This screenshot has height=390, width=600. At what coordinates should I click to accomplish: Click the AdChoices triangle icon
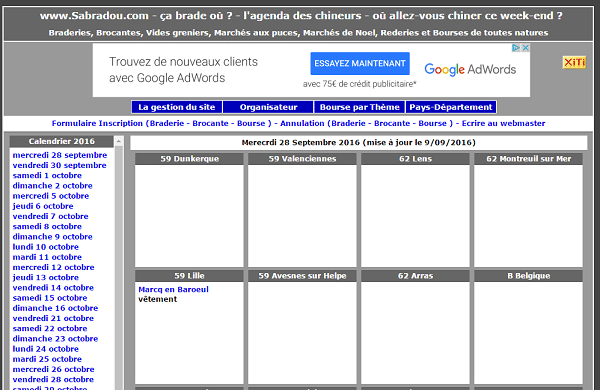516,48
